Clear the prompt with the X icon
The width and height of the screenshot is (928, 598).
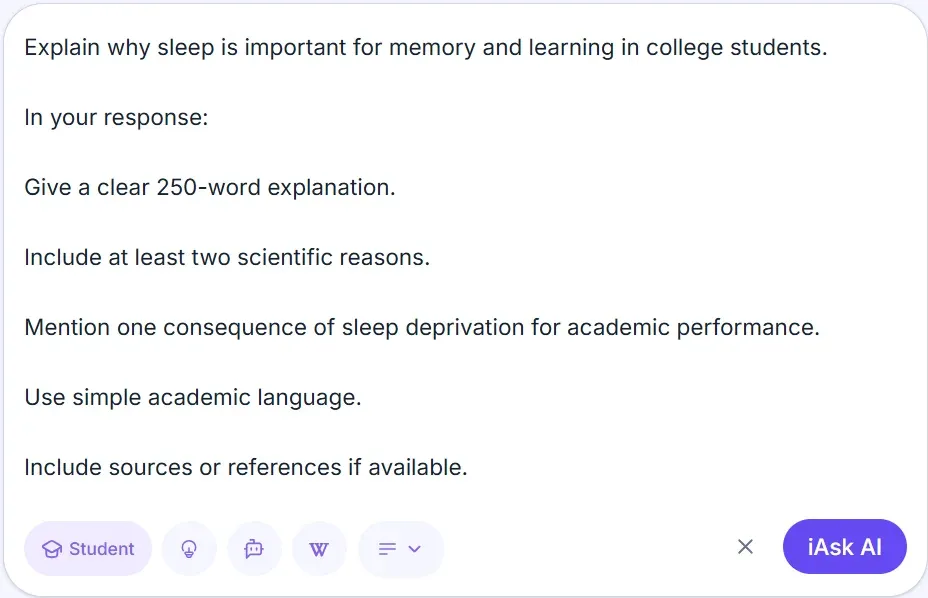(745, 547)
